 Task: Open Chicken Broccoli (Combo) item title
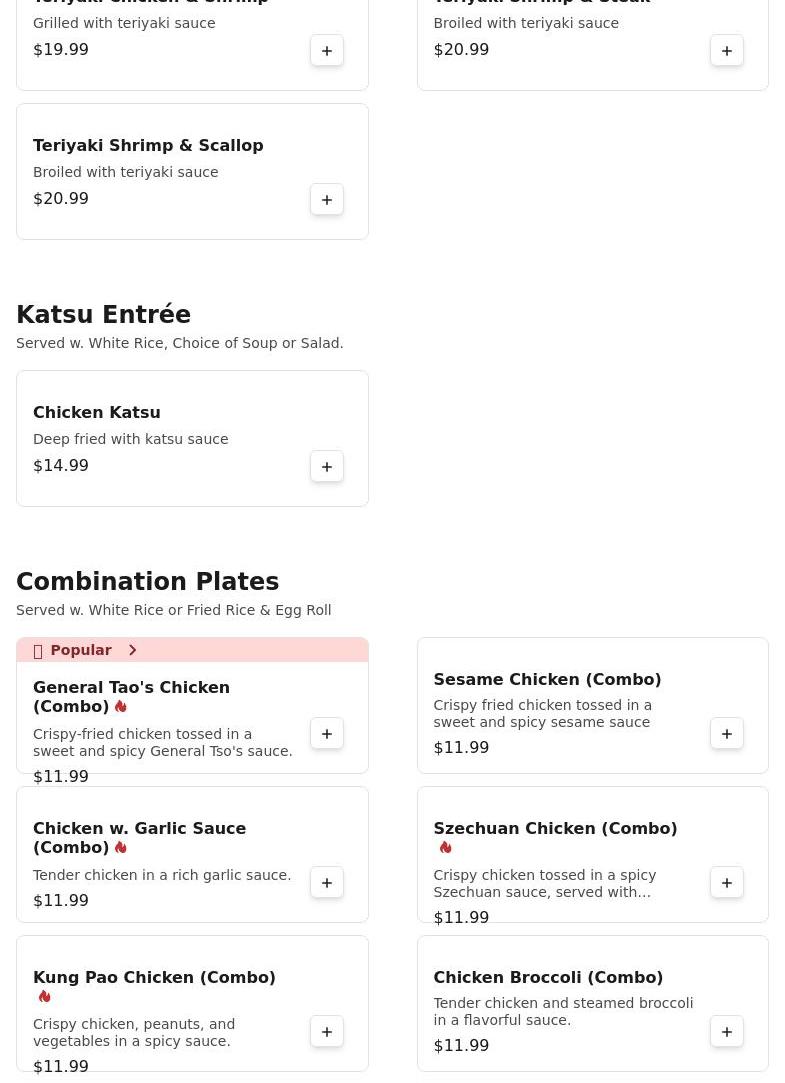tap(548, 977)
